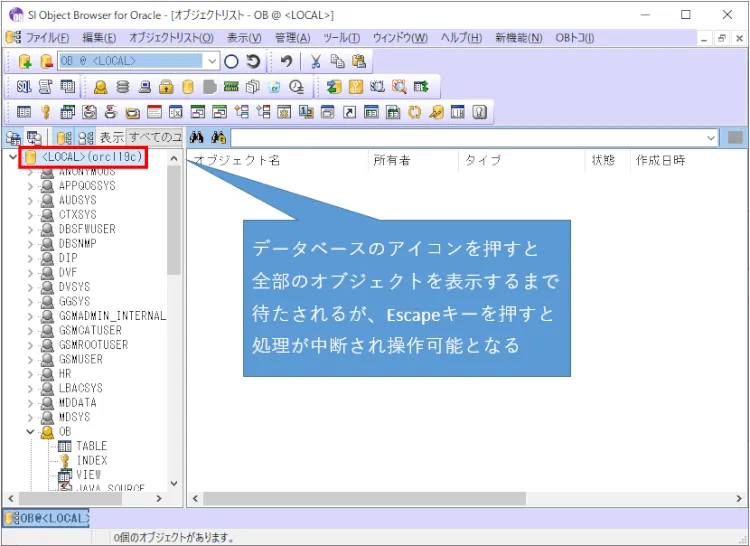Toggle the first tree mode icon in left panel

tap(13, 138)
